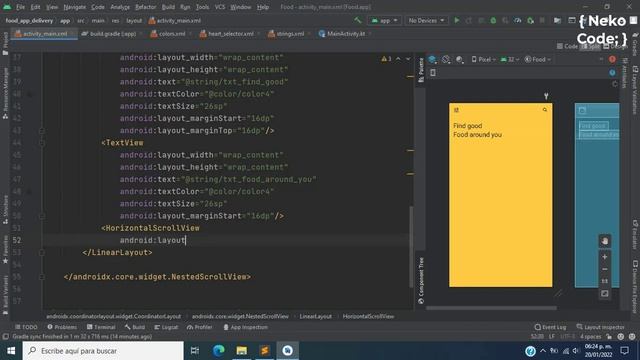Switch to build.gradle (app) tab
Screen dimensions: 640x360
click(109, 34)
